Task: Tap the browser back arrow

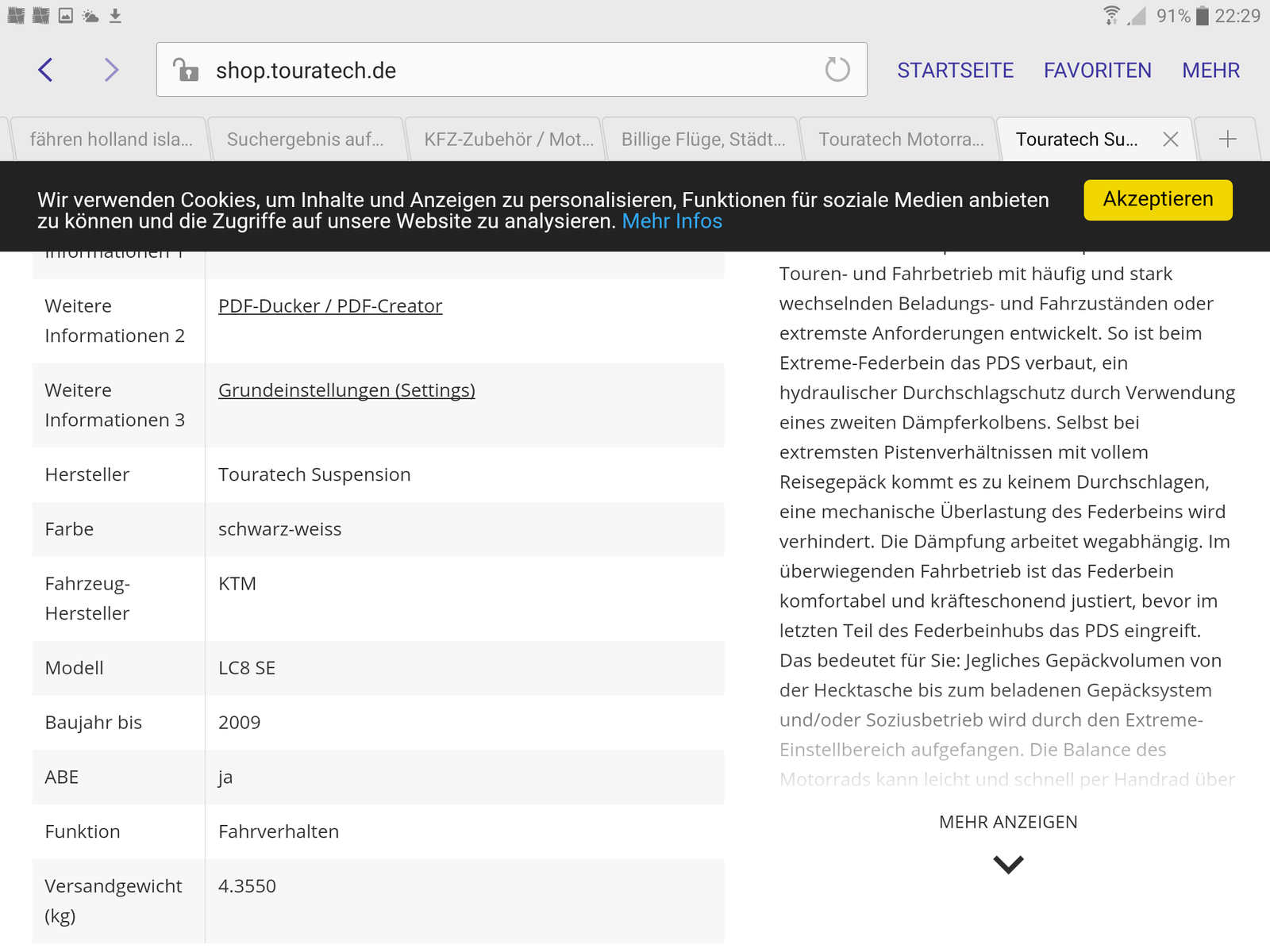Action: tap(46, 70)
